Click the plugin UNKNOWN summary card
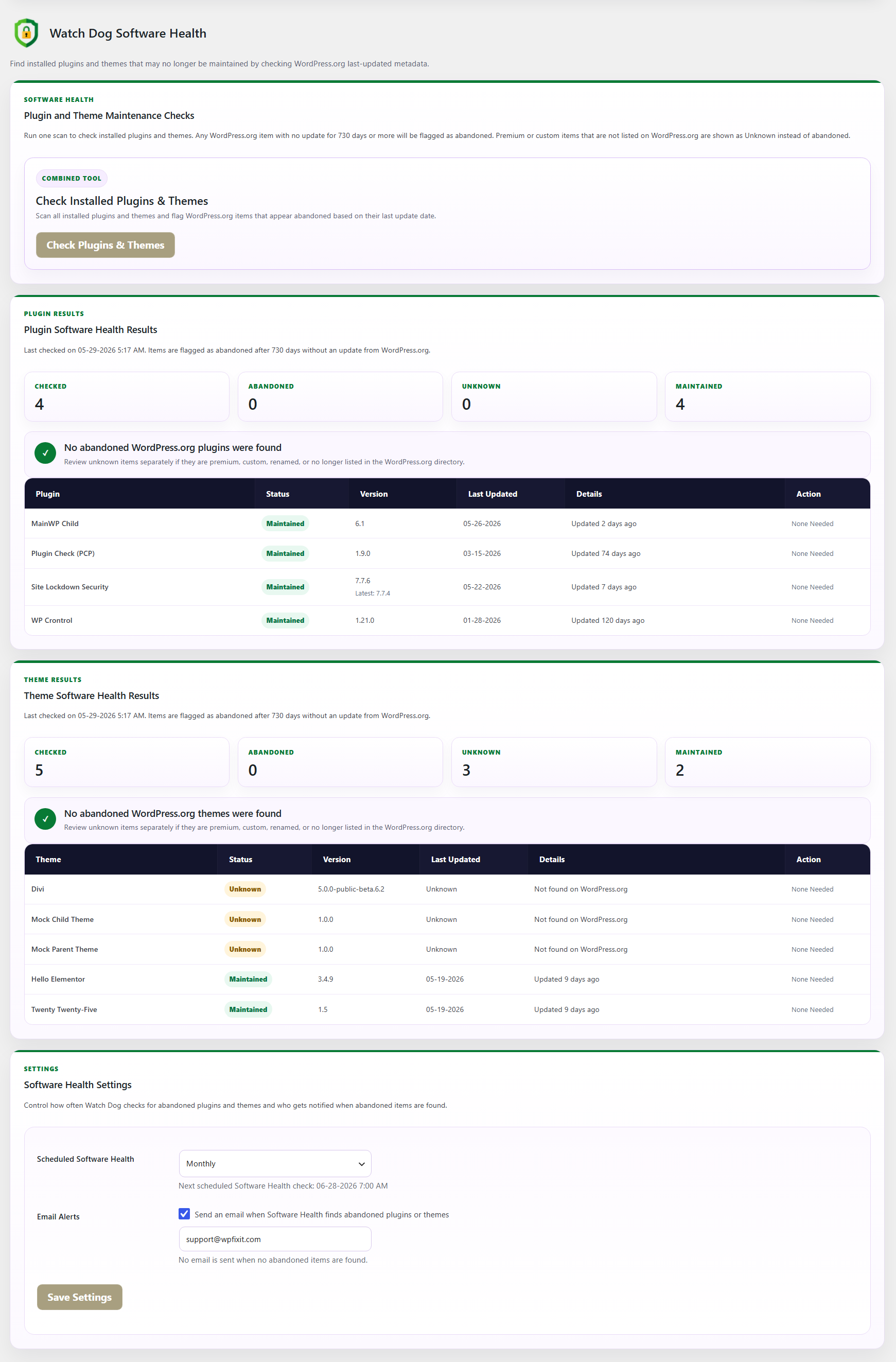 (554, 396)
